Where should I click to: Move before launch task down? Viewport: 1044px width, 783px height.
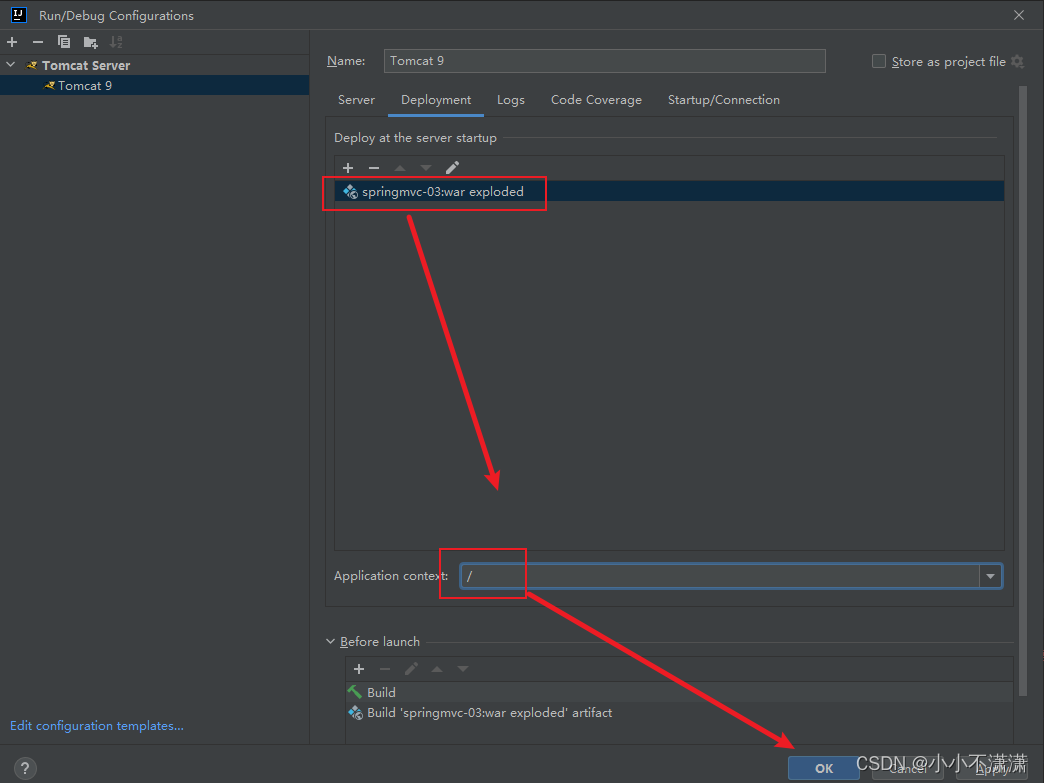(463, 668)
